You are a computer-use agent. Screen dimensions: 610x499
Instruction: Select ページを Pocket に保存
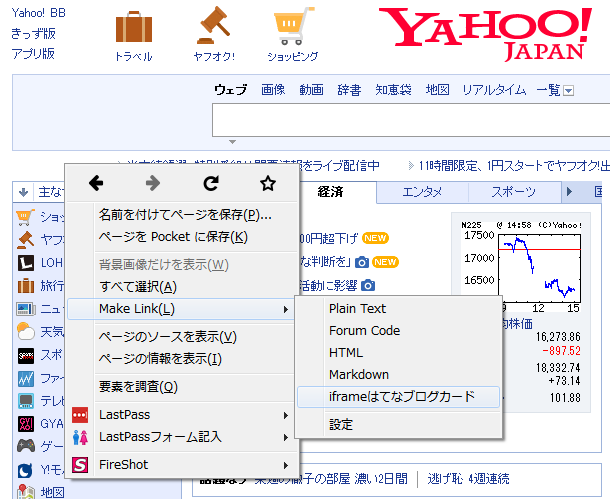click(x=183, y=237)
